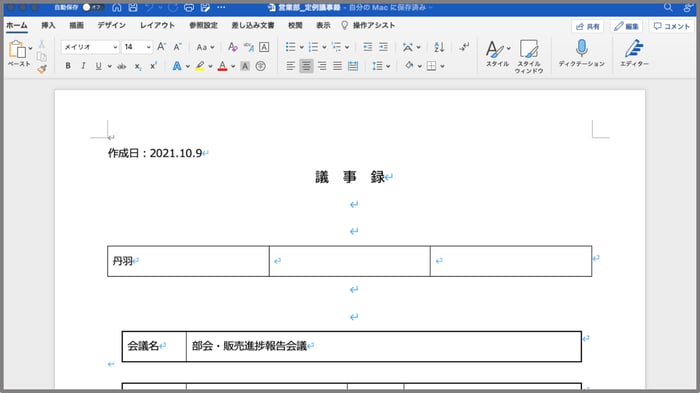Insert a bulleted list
700x393 pixels.
coord(291,47)
